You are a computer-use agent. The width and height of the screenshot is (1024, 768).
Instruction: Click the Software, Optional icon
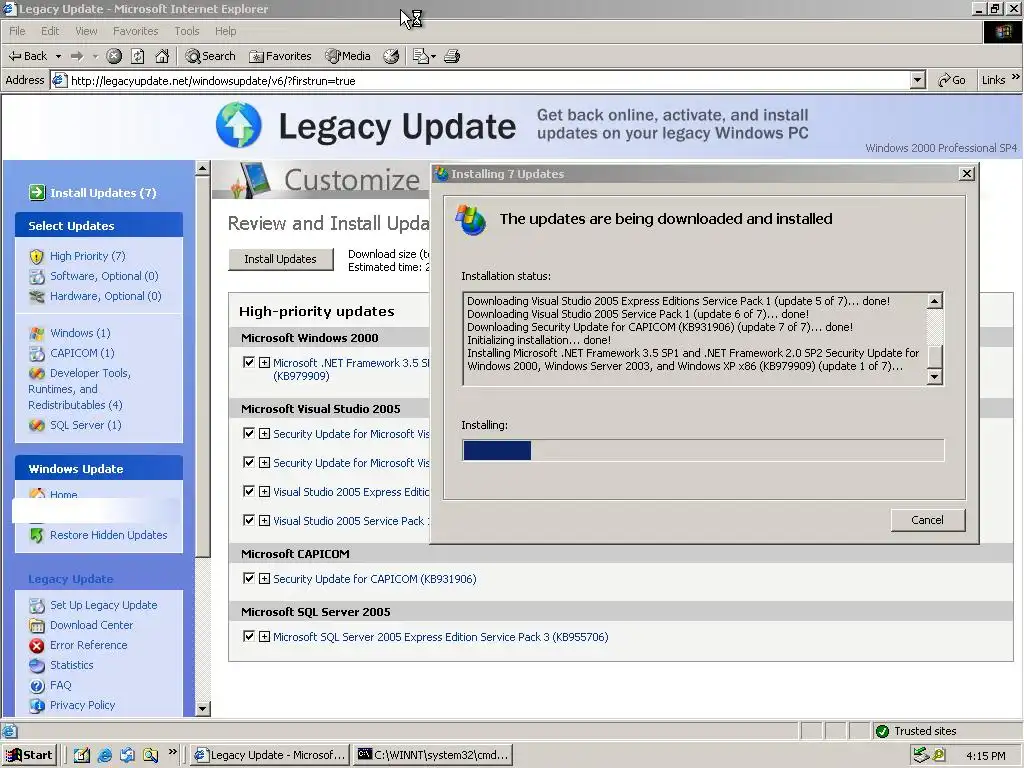[37, 276]
